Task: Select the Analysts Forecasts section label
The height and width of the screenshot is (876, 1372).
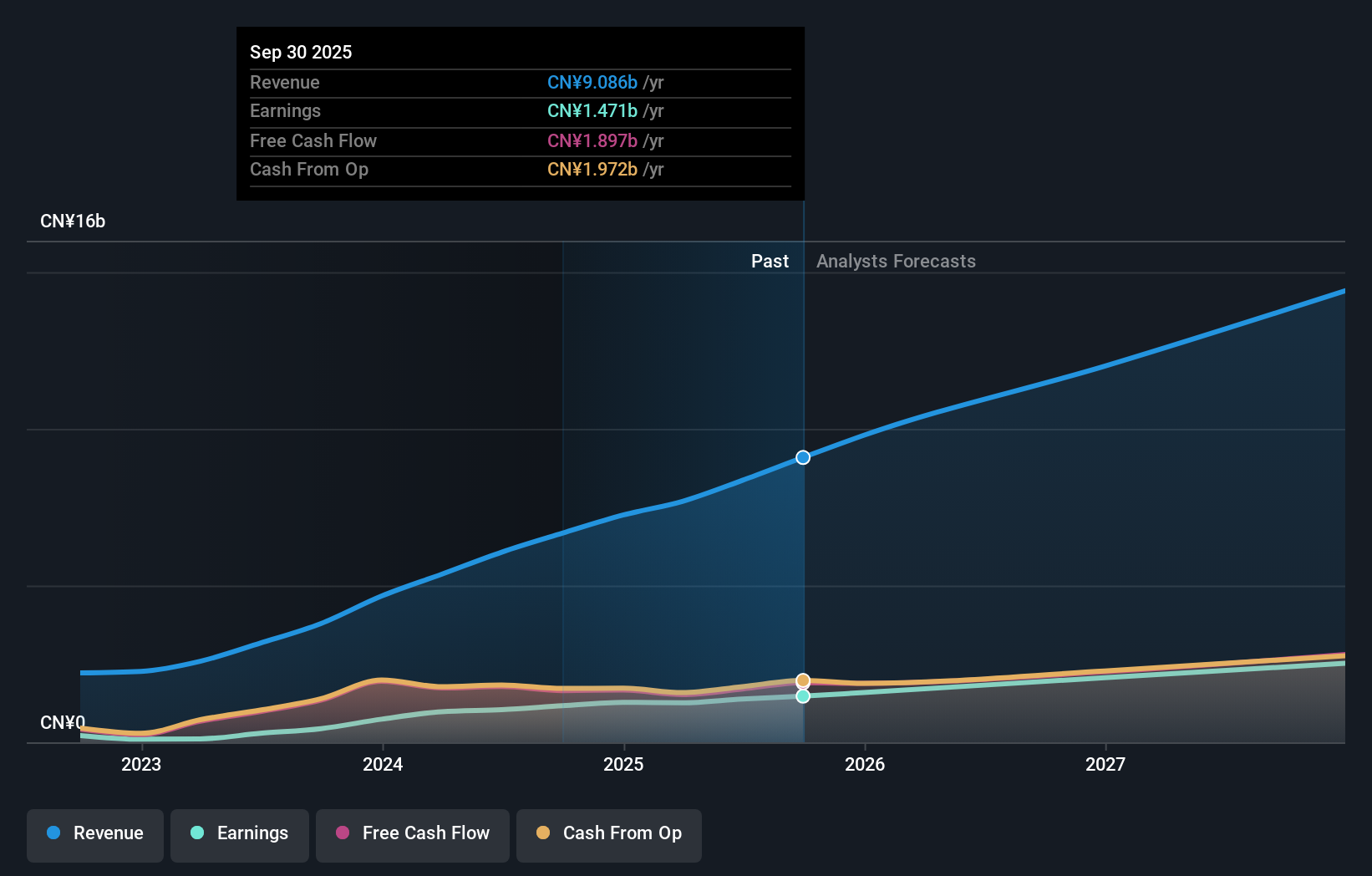Action: (896, 261)
